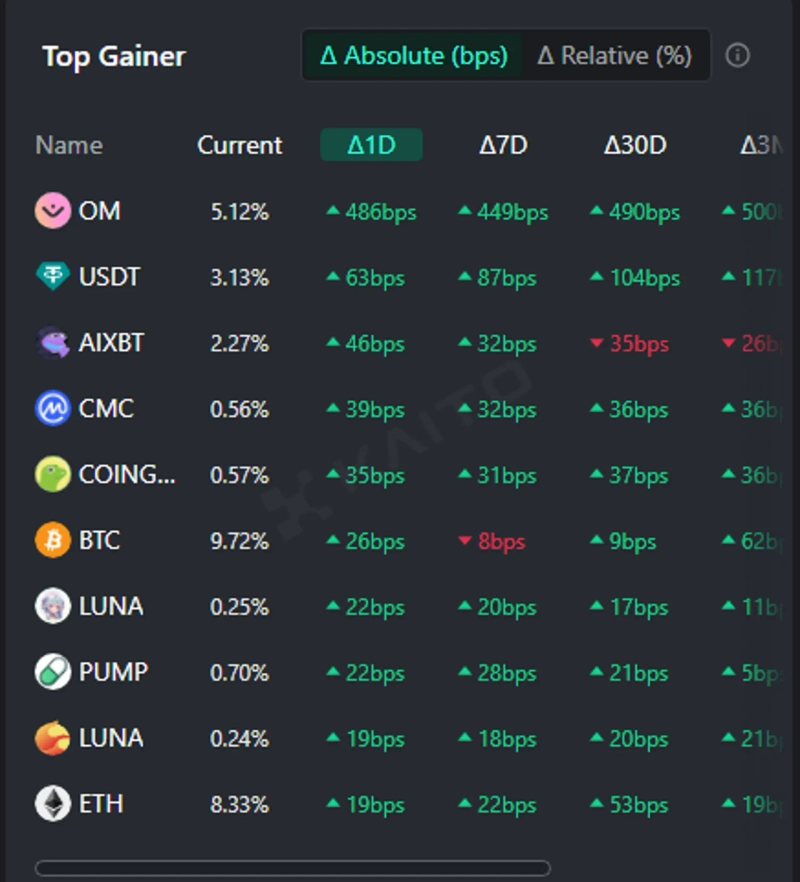Open the COING... row name link
This screenshot has width=800, height=882.
pos(127,475)
